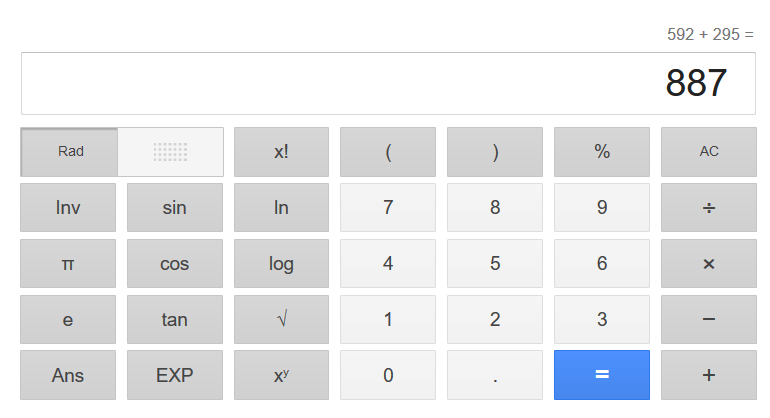The width and height of the screenshot is (770, 418).
Task: Toggle the Deg side of angle switch
Action: coord(170,152)
